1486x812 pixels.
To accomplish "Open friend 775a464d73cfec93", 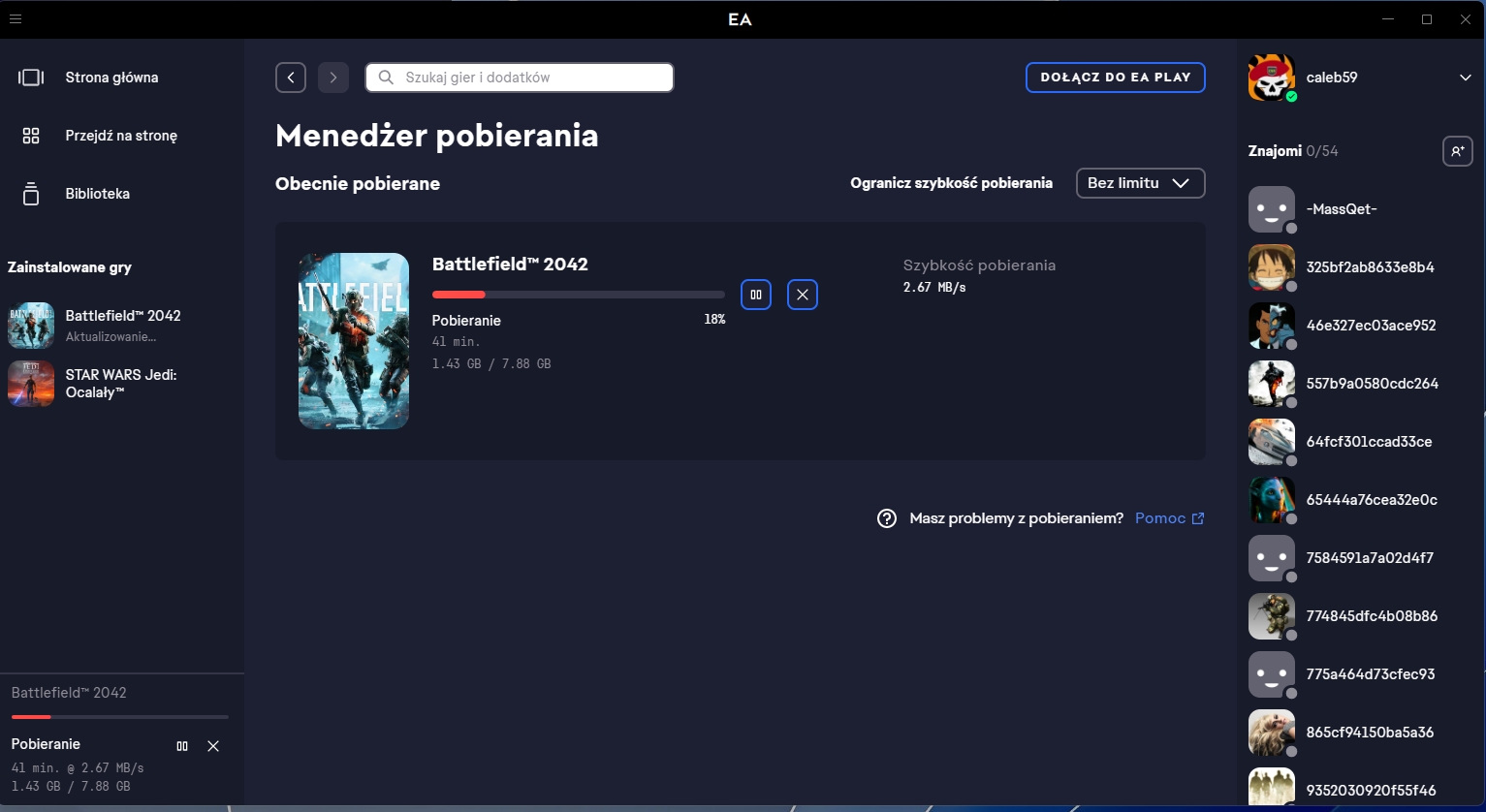I will [1361, 674].
